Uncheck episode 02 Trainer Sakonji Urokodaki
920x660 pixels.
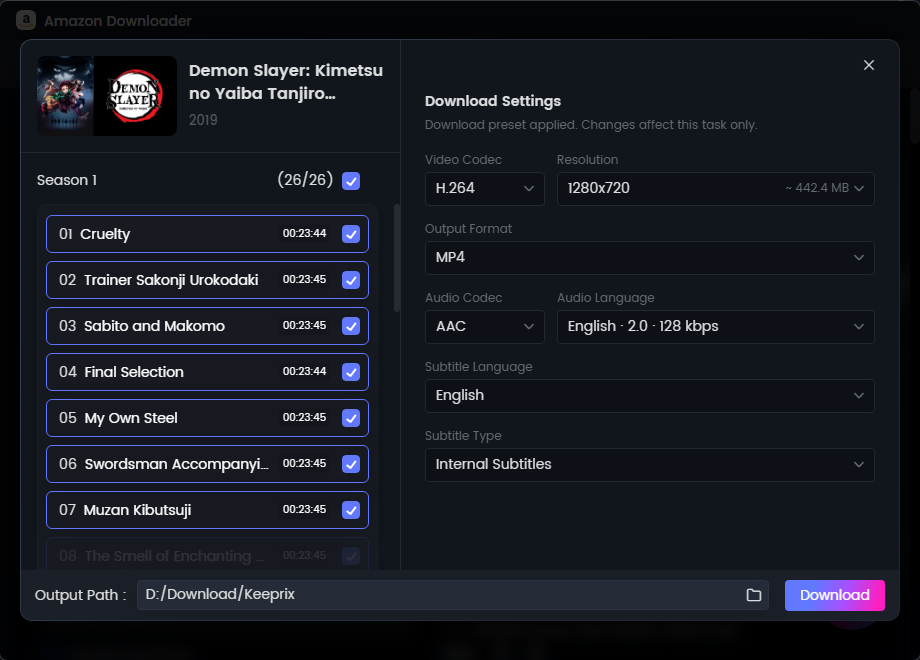pos(351,280)
